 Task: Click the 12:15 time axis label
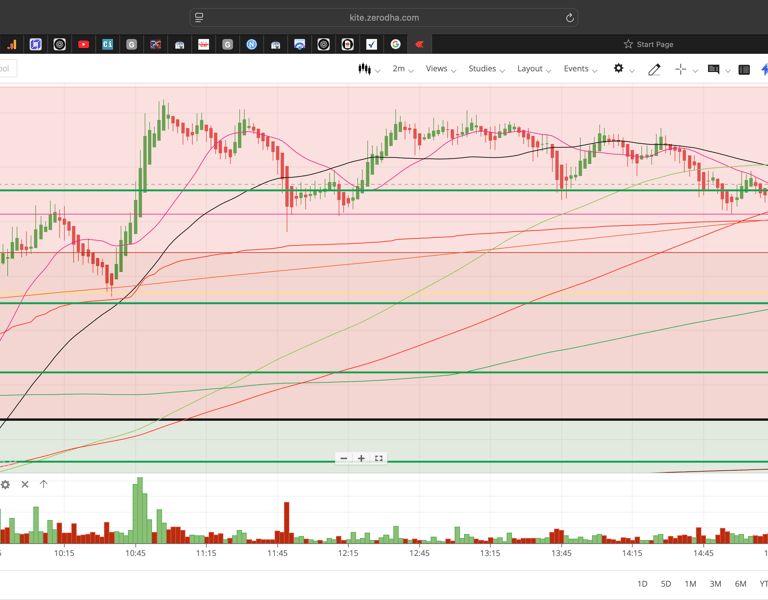[x=348, y=553]
